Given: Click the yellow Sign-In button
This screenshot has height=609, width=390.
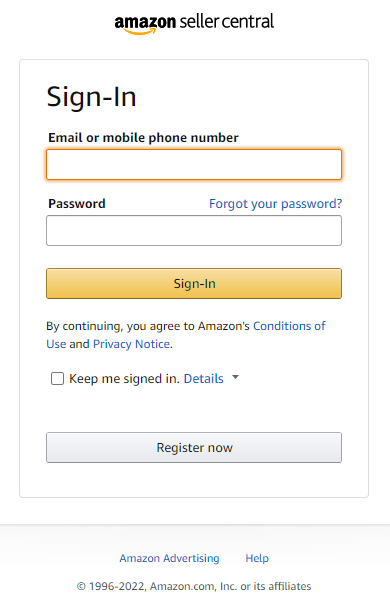Looking at the screenshot, I should coord(194,284).
